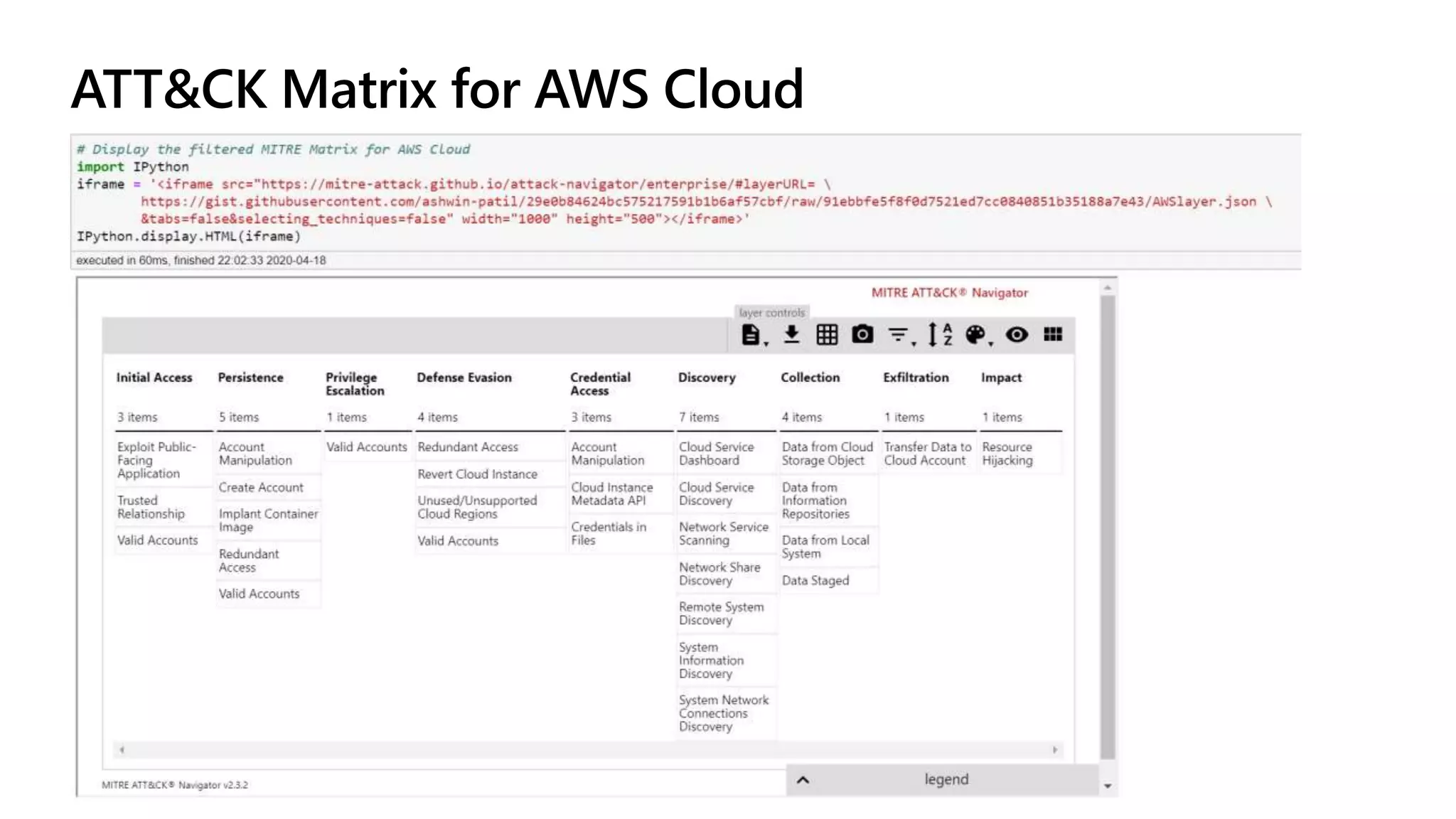Click Create Account technique
The width and height of the screenshot is (1456, 819).
click(x=268, y=488)
